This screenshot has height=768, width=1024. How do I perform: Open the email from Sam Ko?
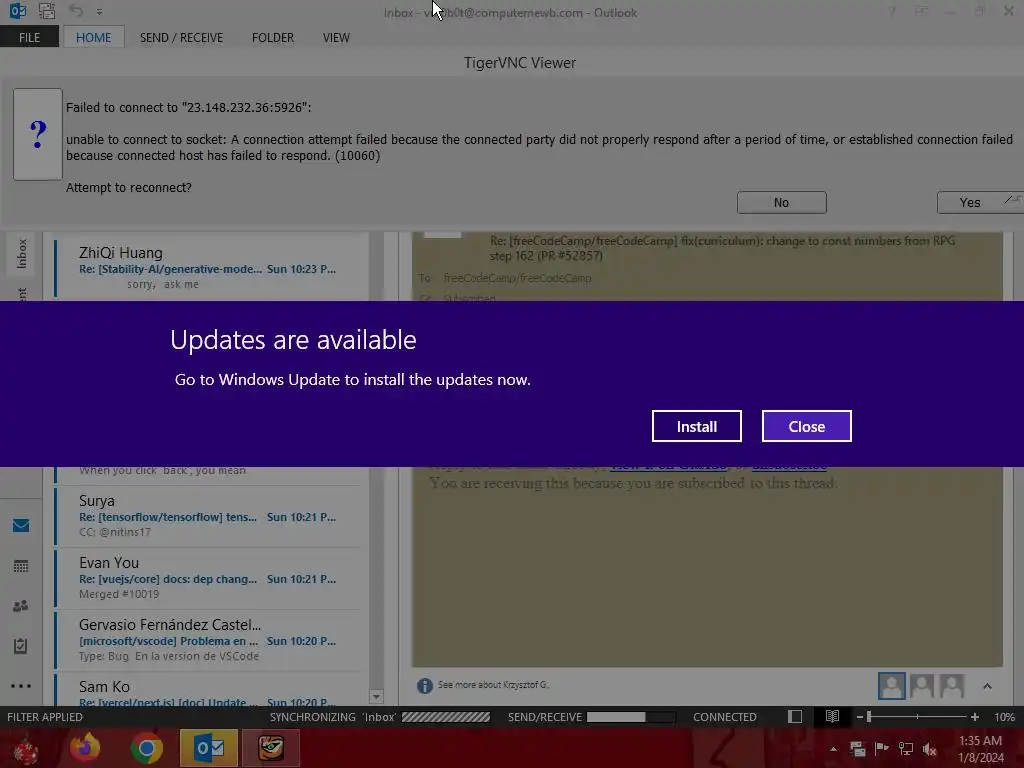pyautogui.click(x=209, y=692)
